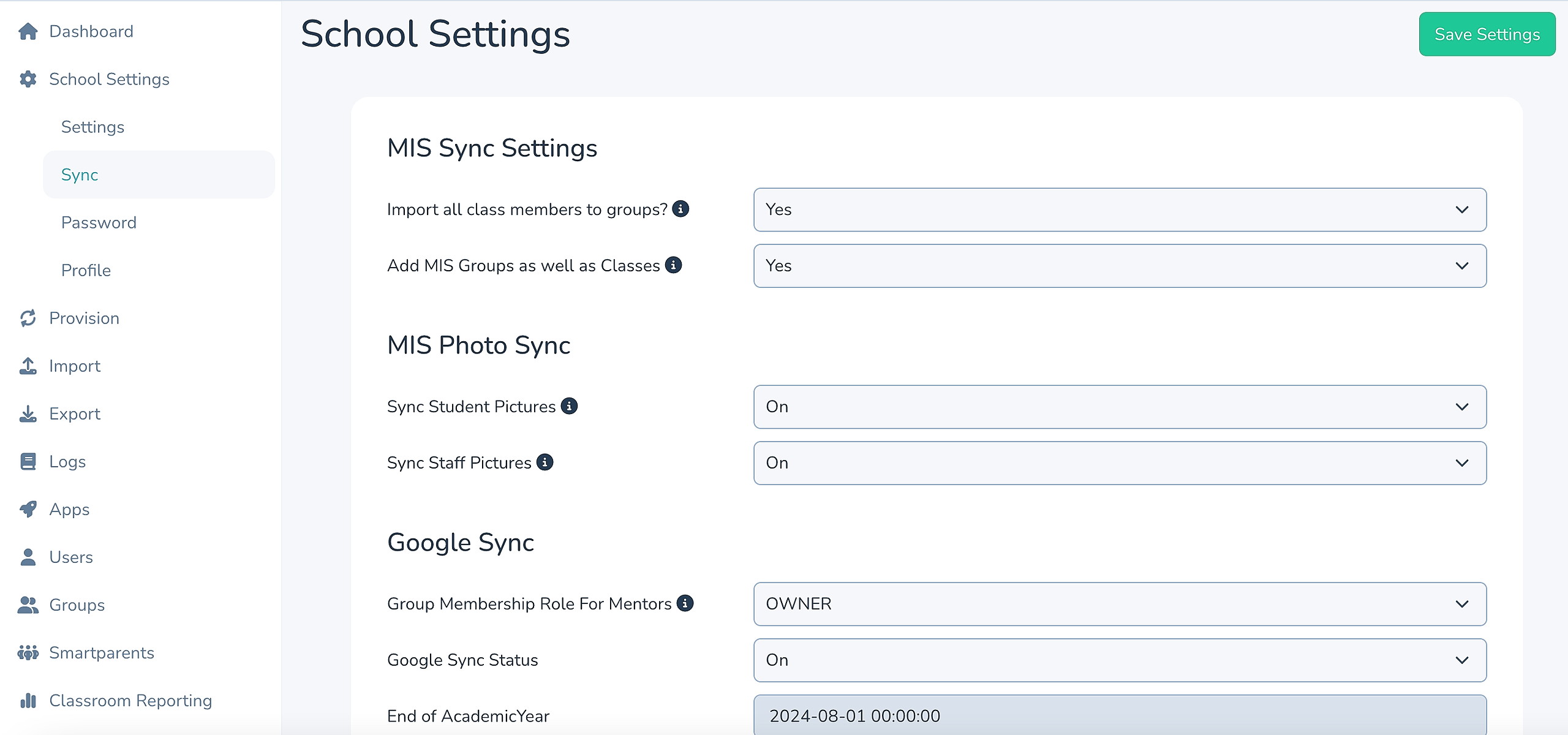The width and height of the screenshot is (1568, 735).
Task: Click the Provision sync arrows icon
Action: click(x=28, y=318)
